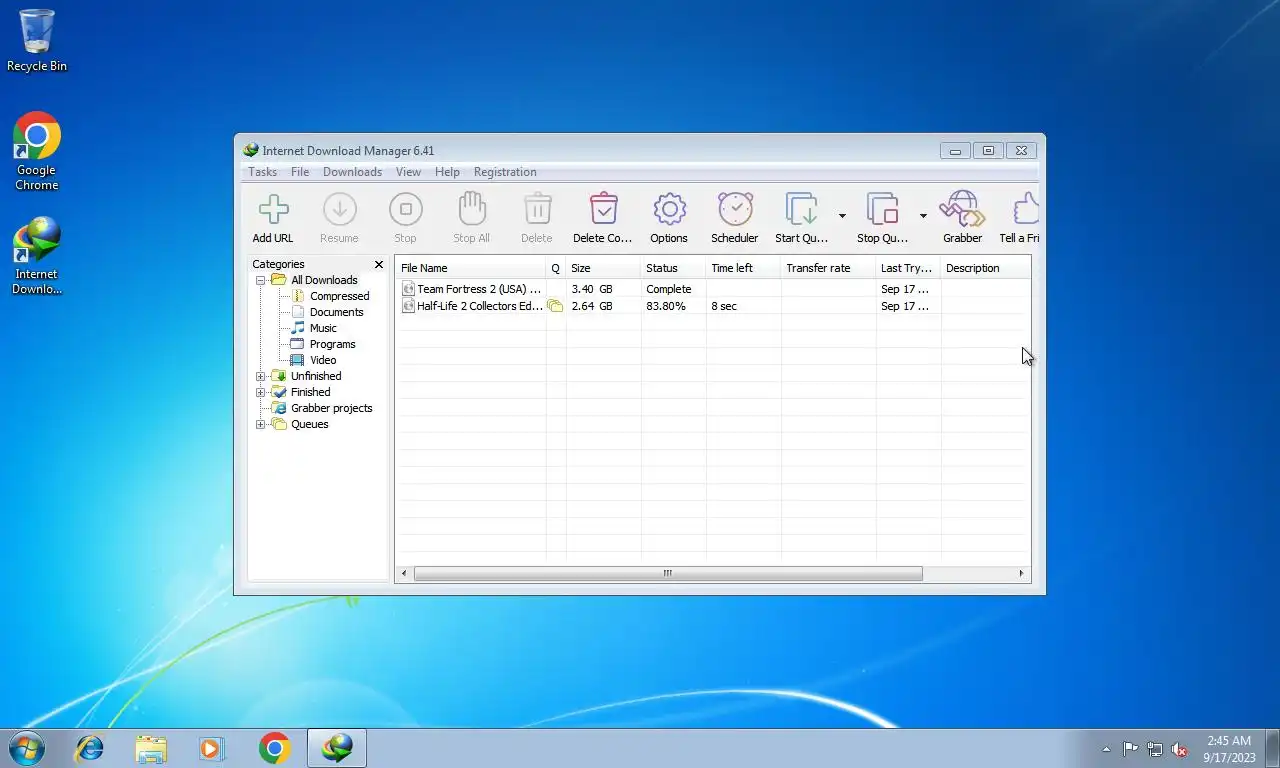Screen dimensions: 1280x768
Task: Expand the Queues tree node
Action: (x=261, y=424)
